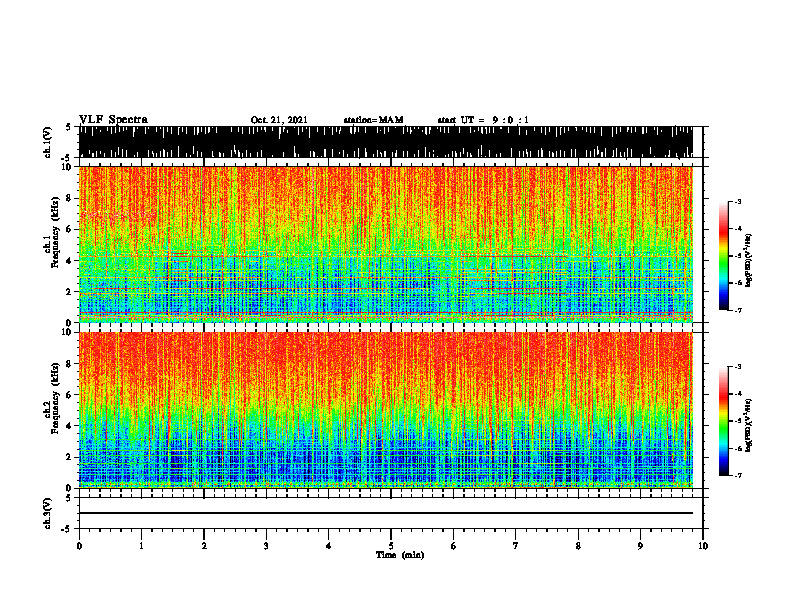
Task: Click the ch.2 colorbar log(PSD) unit label
Action: pos(749,426)
